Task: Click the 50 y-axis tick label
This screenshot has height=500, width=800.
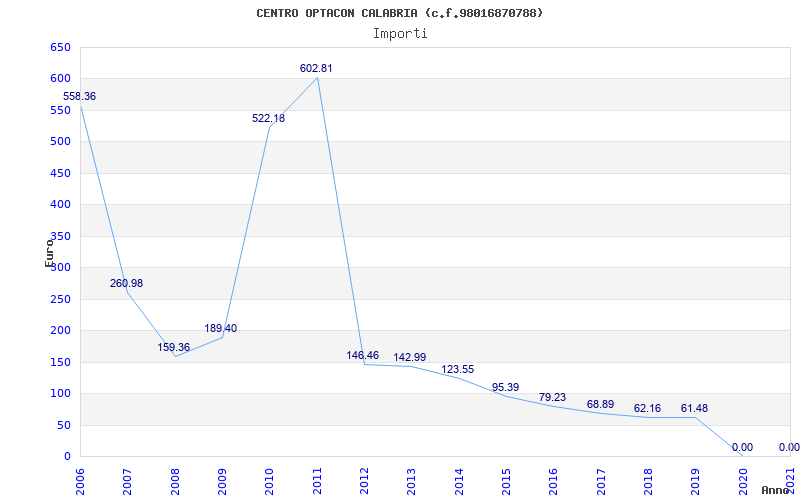Action: (x=63, y=425)
